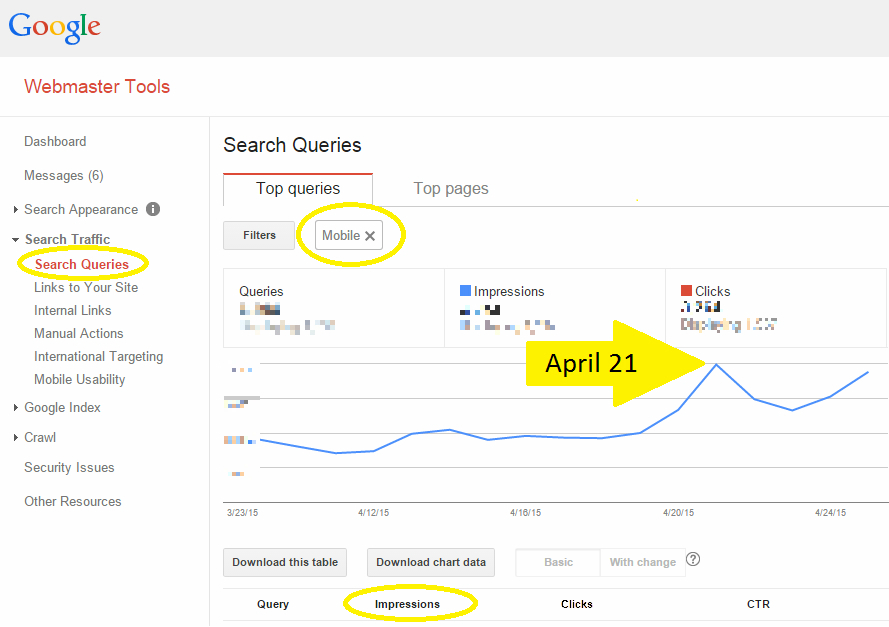This screenshot has width=889, height=627.
Task: Open Mobile Usability
Action: pyautogui.click(x=79, y=379)
